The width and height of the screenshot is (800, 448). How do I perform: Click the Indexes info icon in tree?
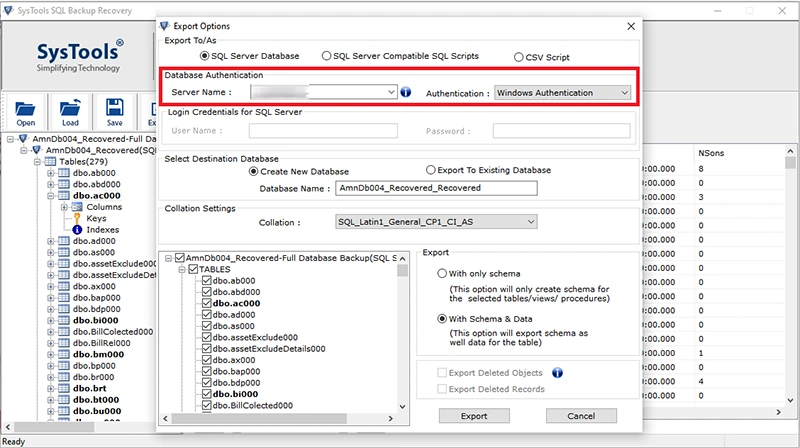click(x=77, y=230)
